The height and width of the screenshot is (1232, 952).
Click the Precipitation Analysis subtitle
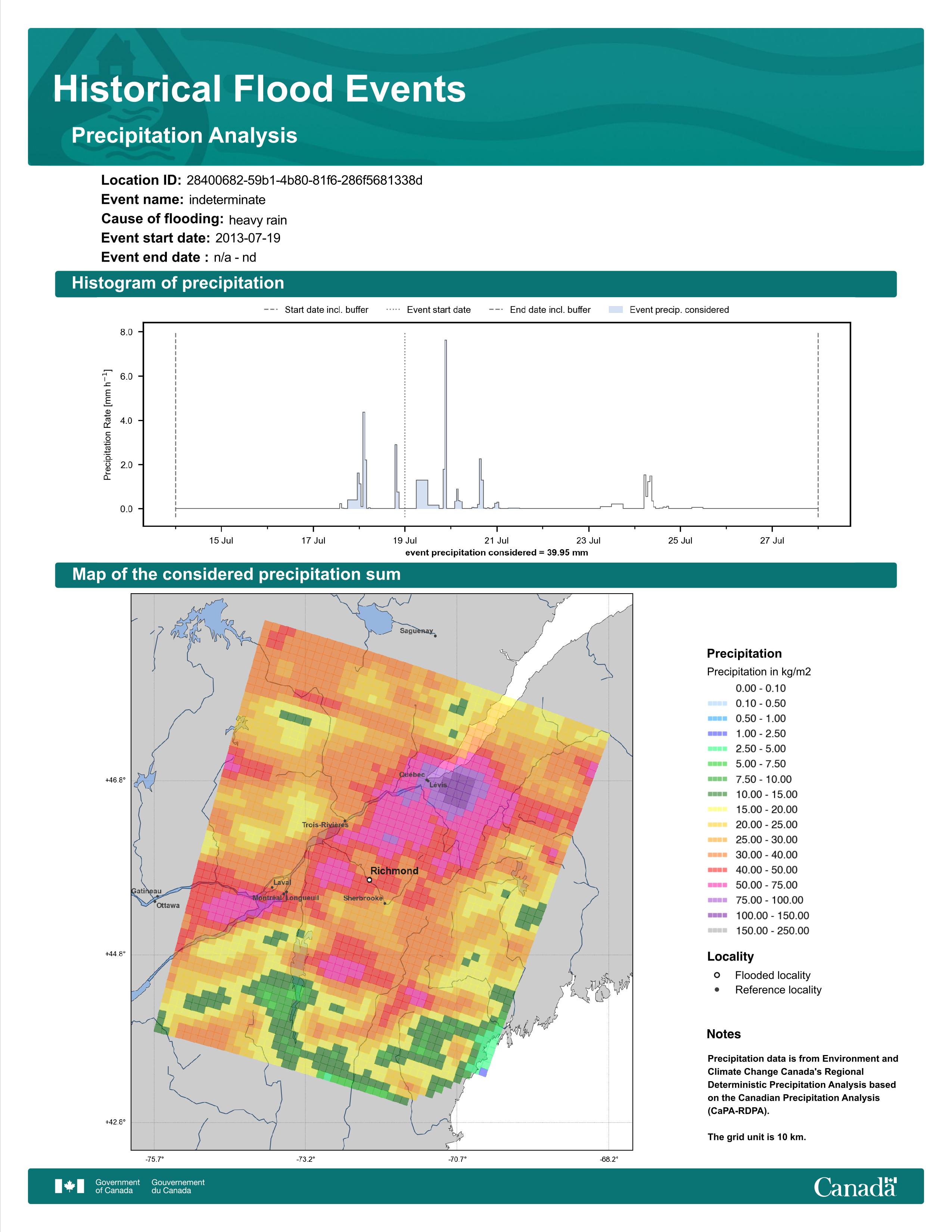click(x=184, y=136)
